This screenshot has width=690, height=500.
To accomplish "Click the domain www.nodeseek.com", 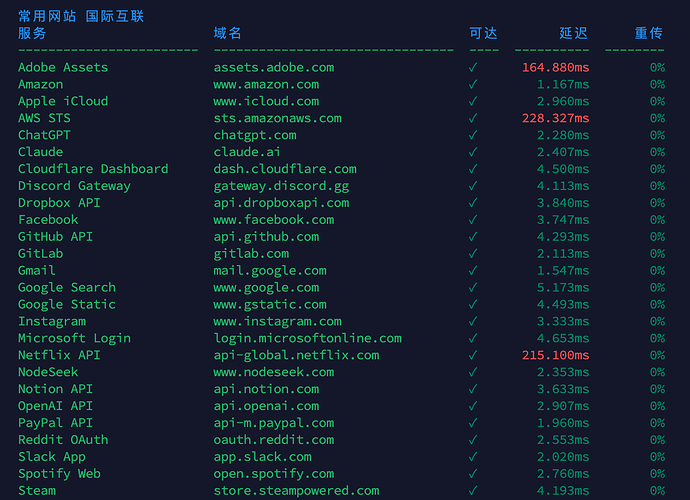I will (x=274, y=372).
